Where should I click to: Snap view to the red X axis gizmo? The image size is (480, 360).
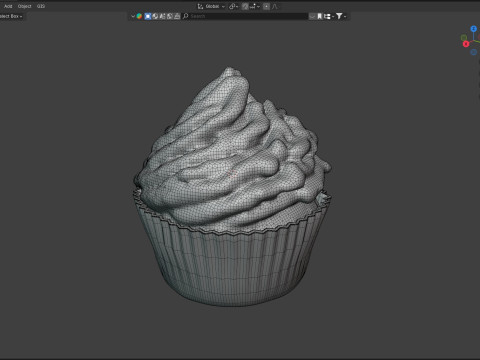coord(466,44)
